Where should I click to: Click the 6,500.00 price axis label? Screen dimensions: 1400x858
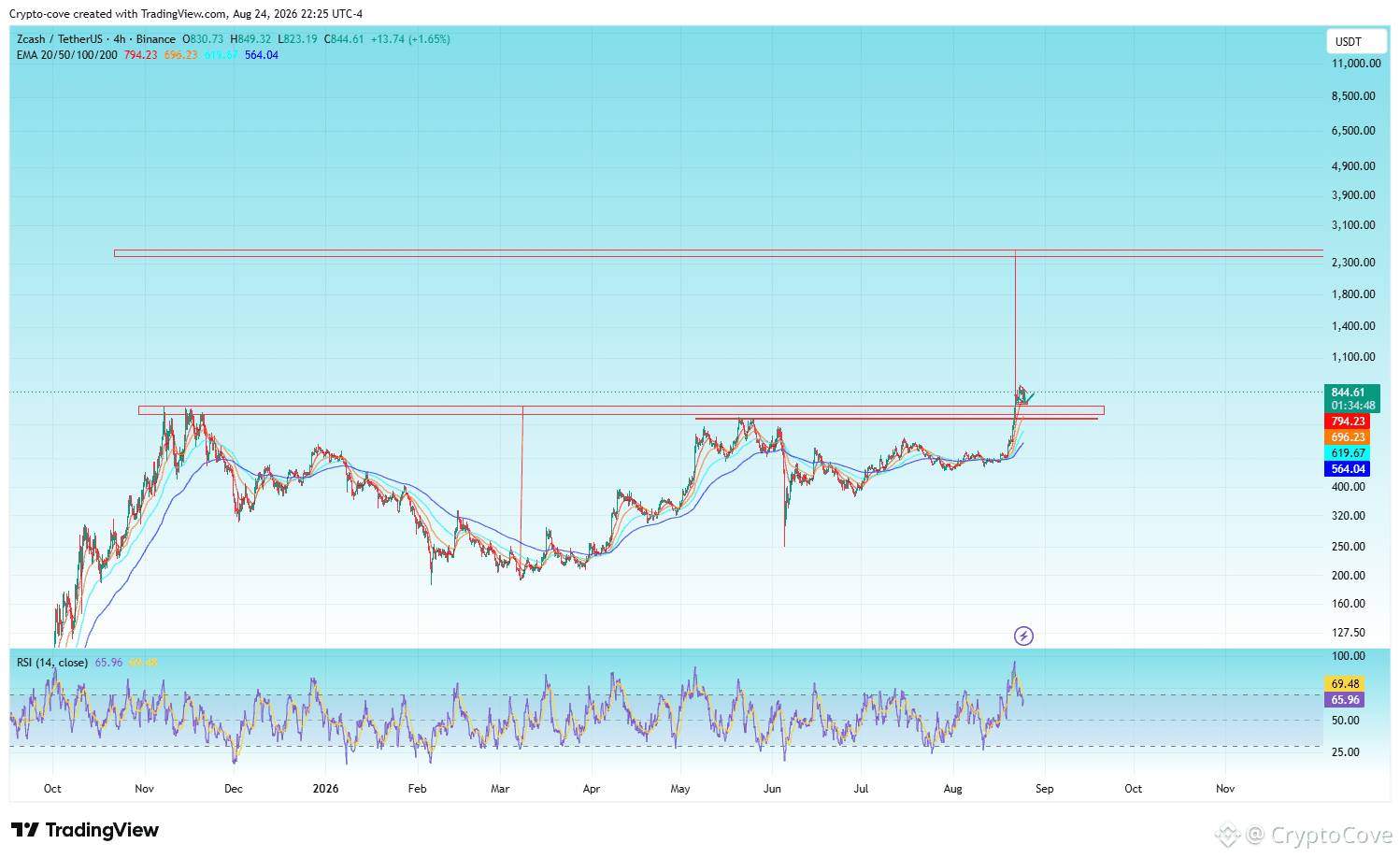[1353, 131]
